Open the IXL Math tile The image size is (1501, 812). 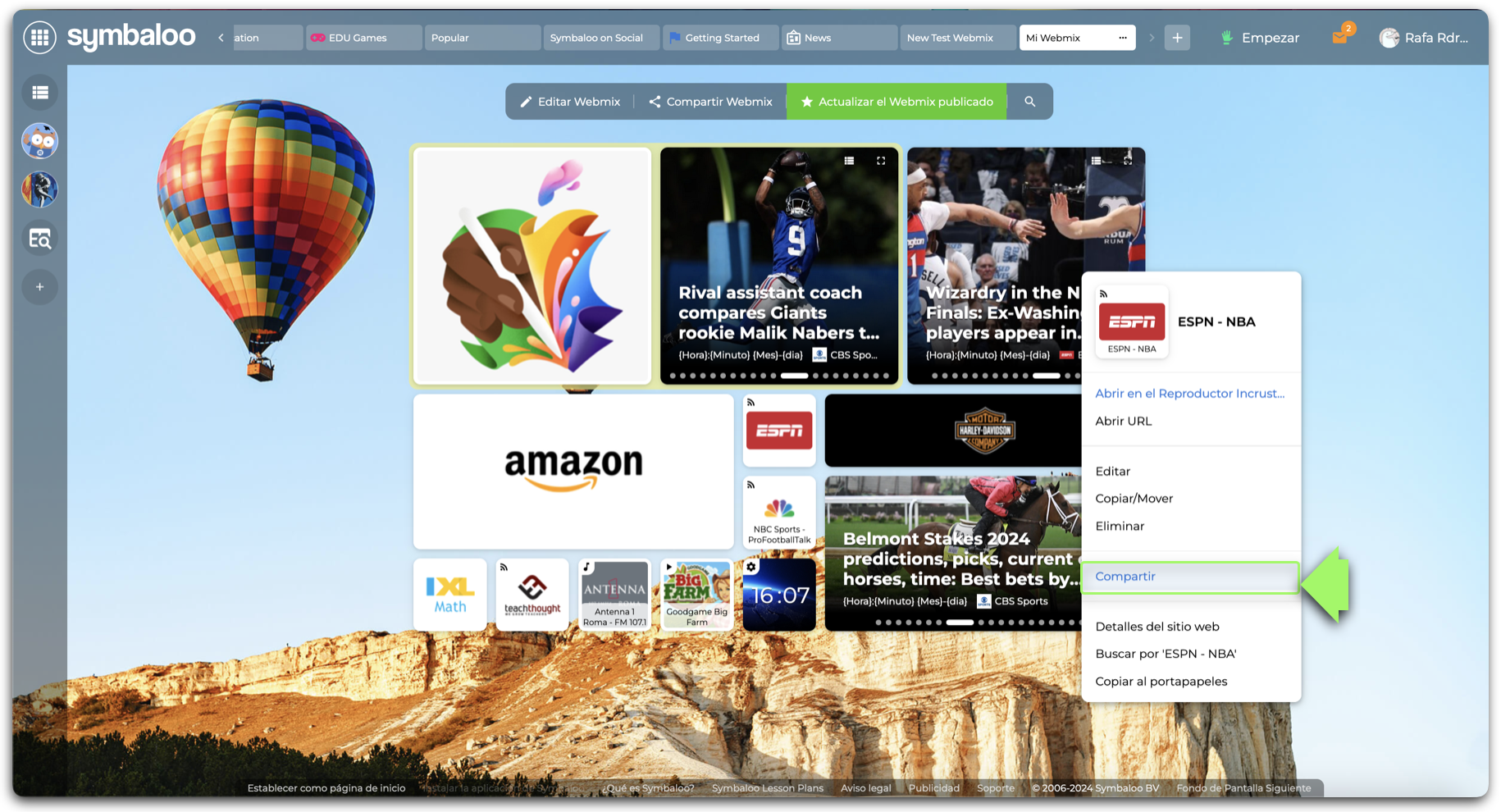click(450, 595)
